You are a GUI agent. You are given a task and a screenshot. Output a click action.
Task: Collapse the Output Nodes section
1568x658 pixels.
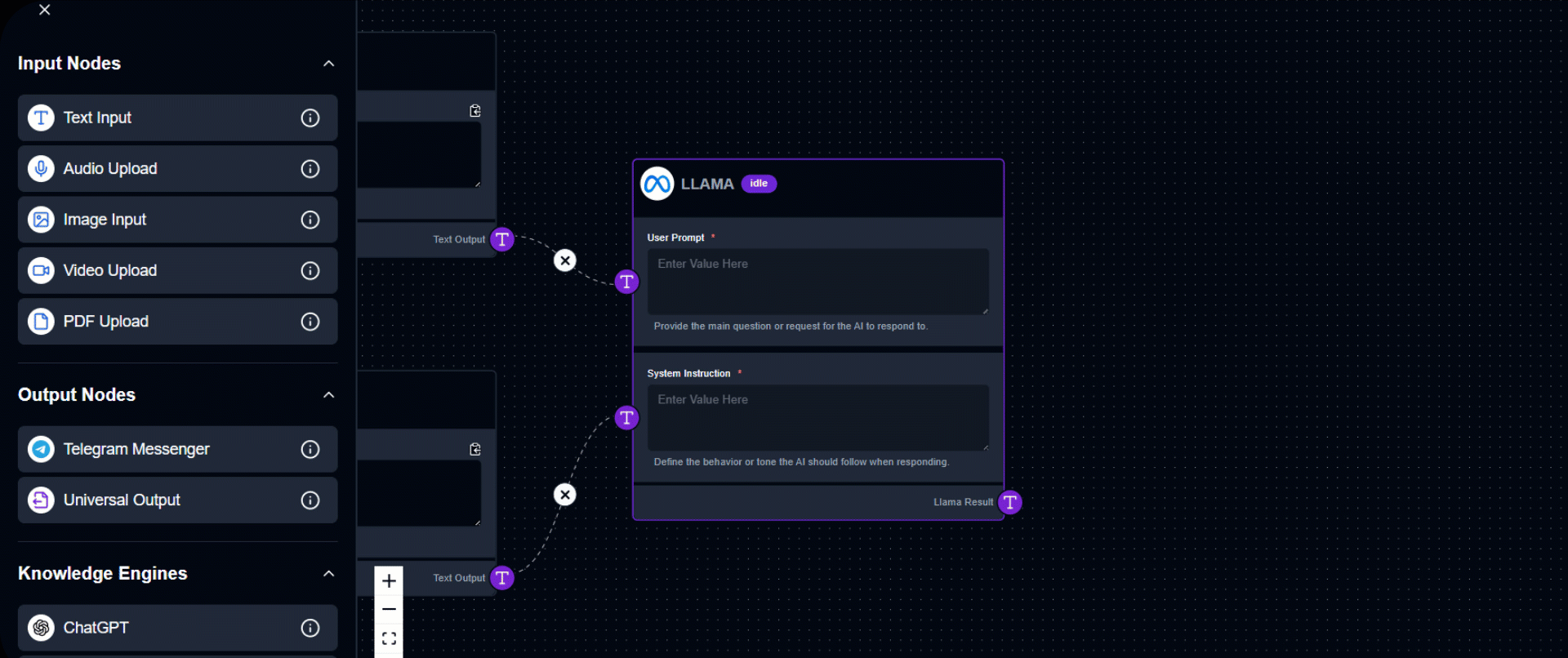click(329, 395)
